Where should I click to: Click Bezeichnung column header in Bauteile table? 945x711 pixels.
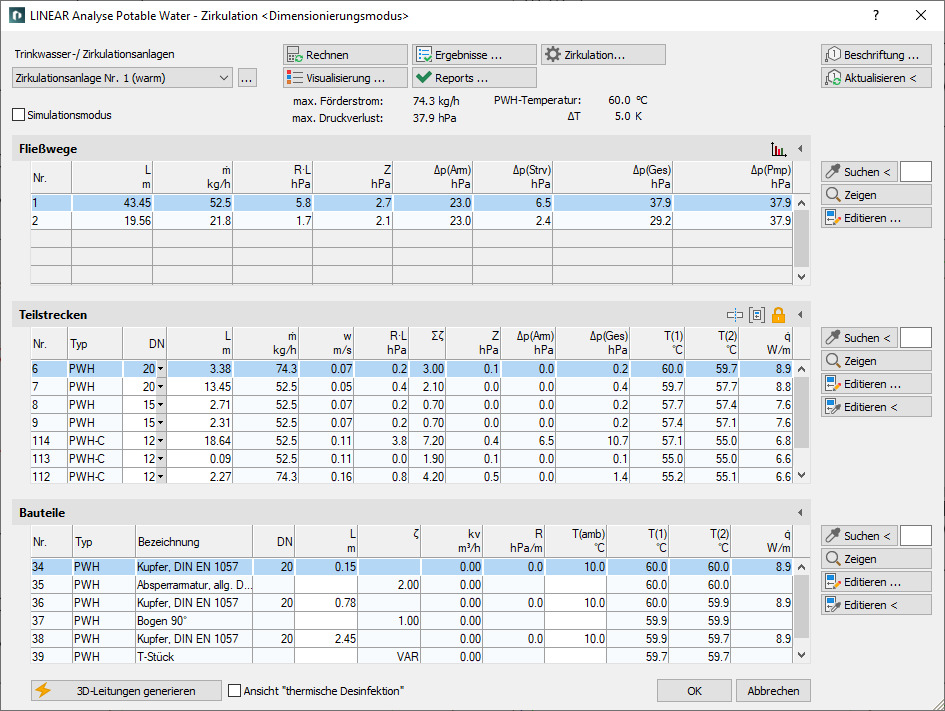click(x=194, y=541)
